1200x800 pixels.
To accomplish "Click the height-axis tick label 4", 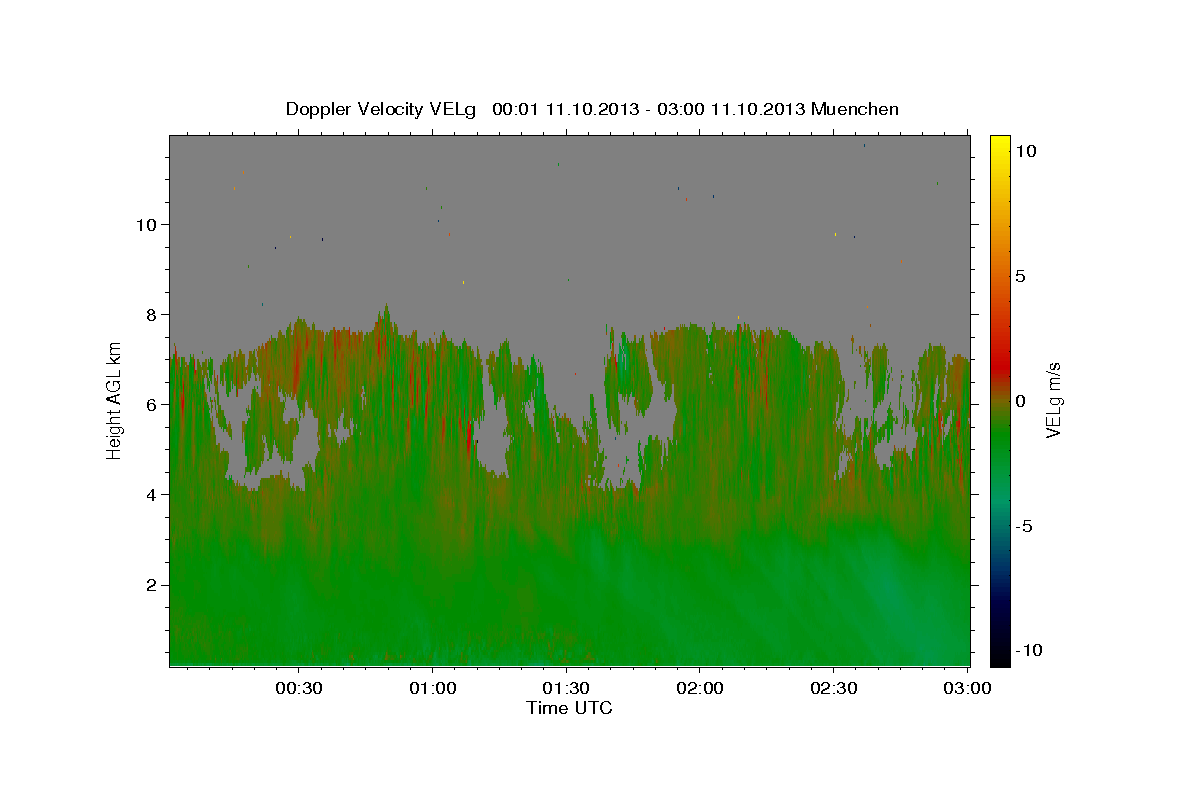I will [x=151, y=494].
